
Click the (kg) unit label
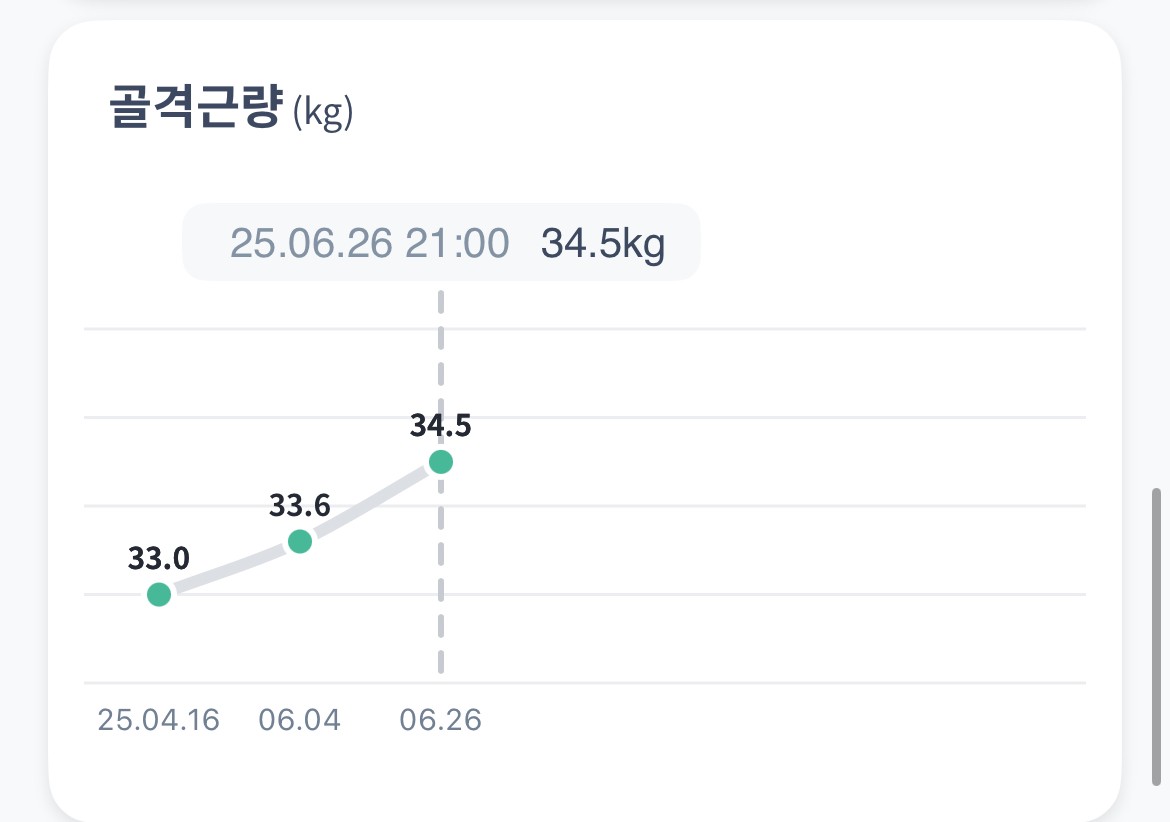(x=322, y=114)
